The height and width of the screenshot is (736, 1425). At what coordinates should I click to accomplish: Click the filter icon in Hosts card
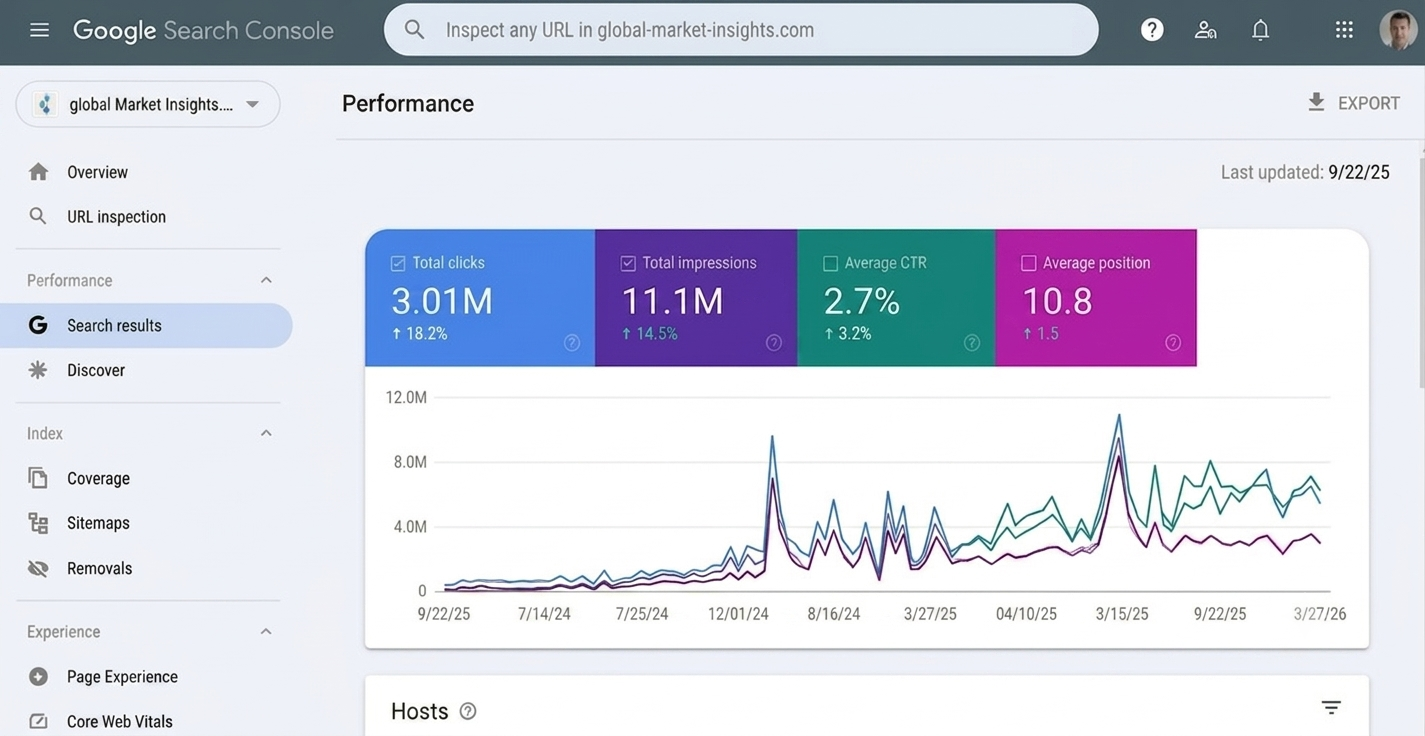[1331, 708]
